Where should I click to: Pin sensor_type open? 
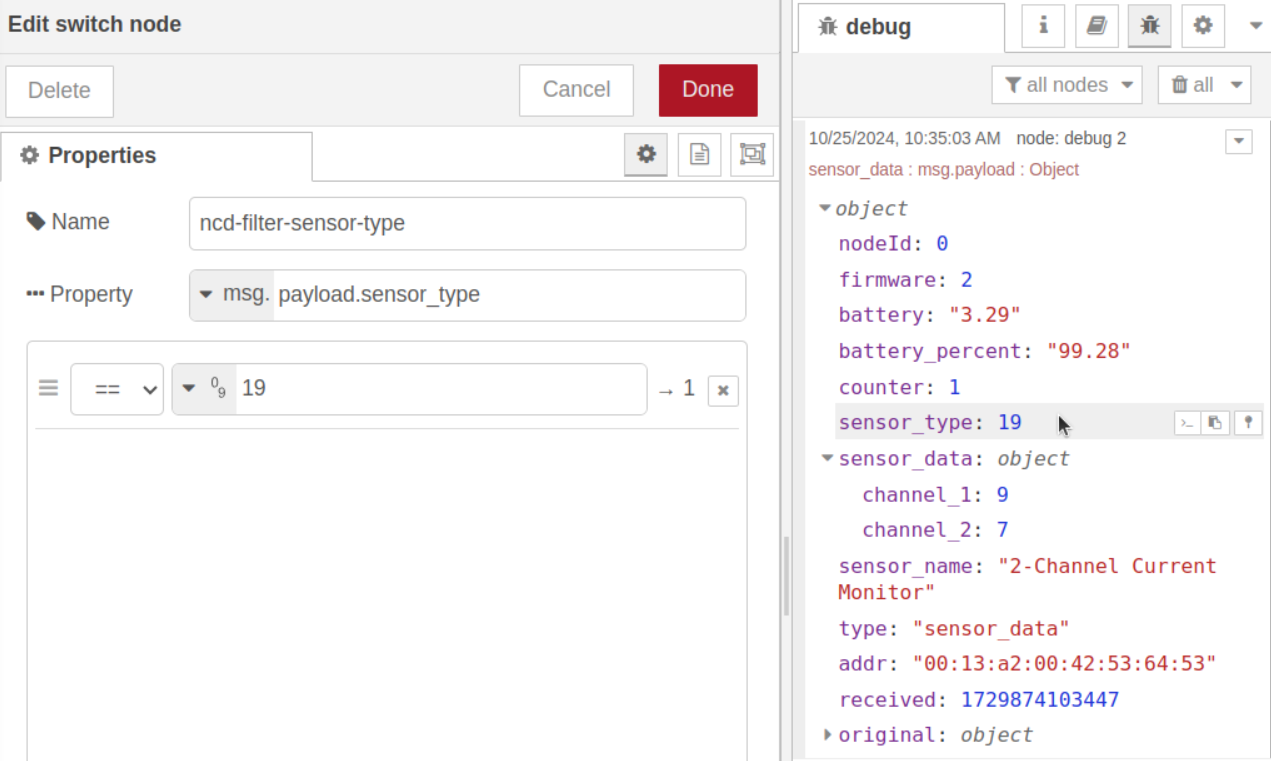coord(1247,423)
